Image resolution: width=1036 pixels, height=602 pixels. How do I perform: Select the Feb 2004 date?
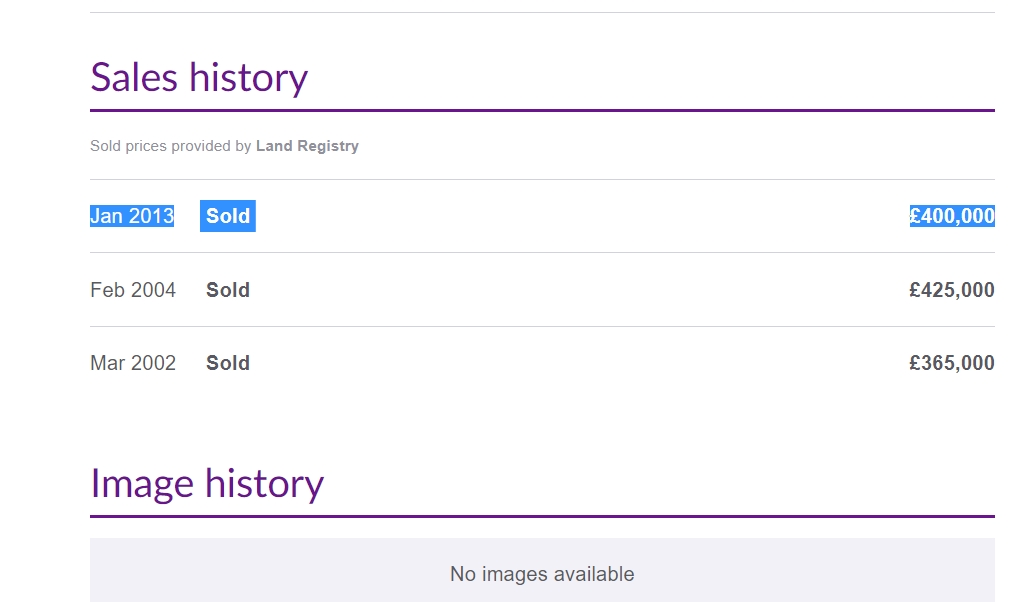tap(133, 290)
